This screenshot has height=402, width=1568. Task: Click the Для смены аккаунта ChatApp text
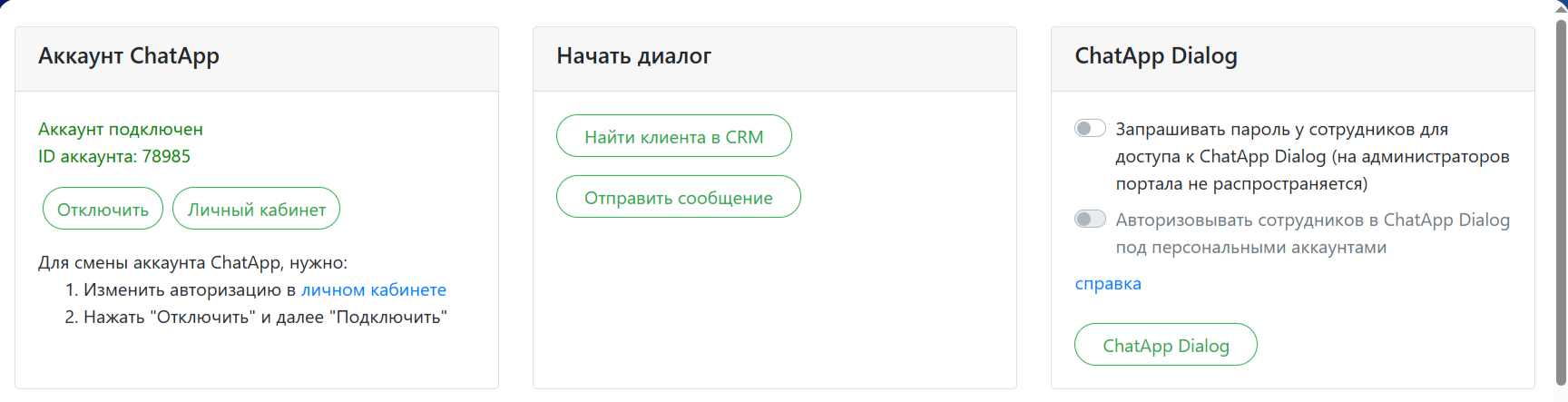(x=192, y=263)
